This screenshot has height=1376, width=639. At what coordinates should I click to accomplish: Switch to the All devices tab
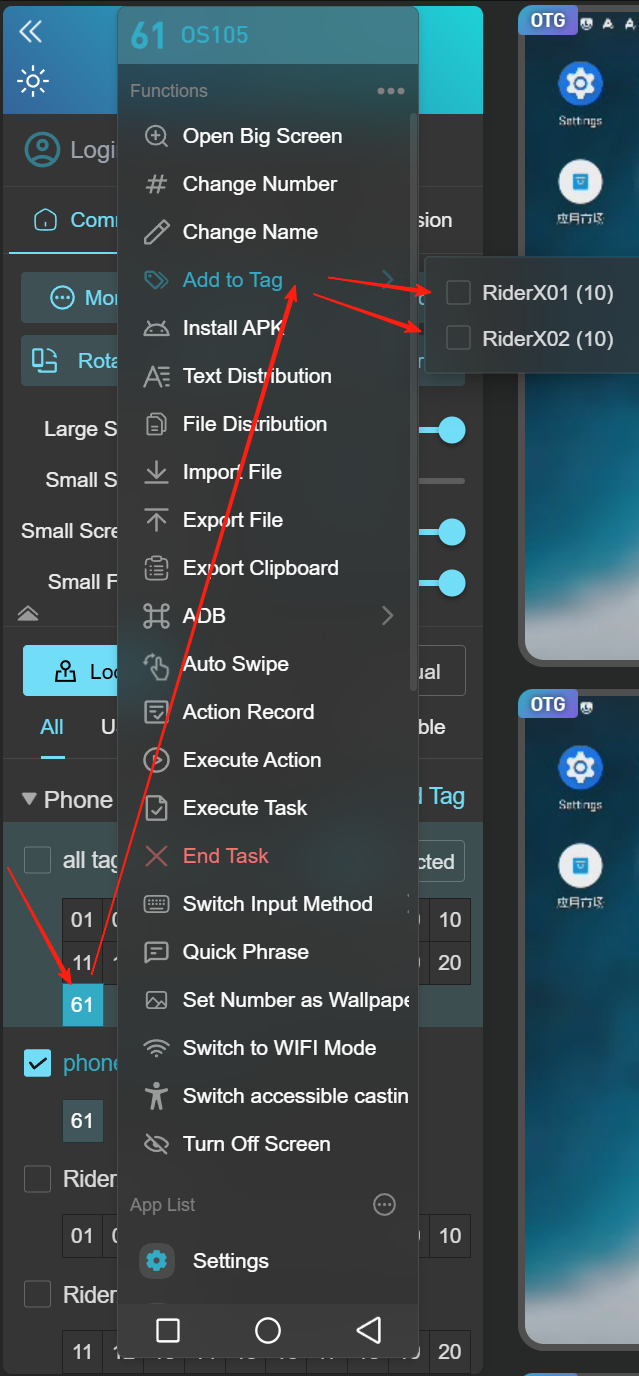(x=52, y=727)
